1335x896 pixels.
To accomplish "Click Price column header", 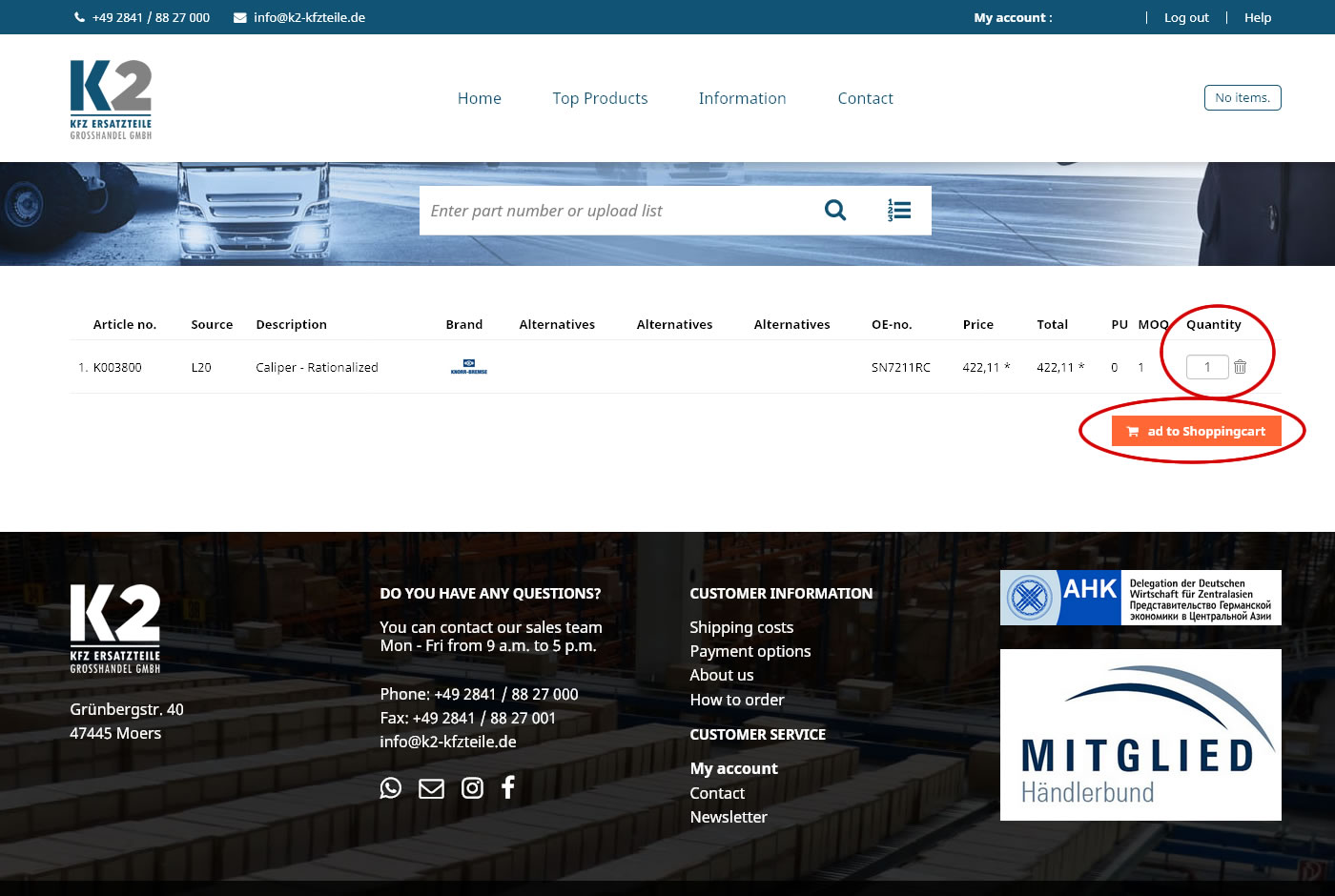I will pyautogui.click(x=978, y=324).
